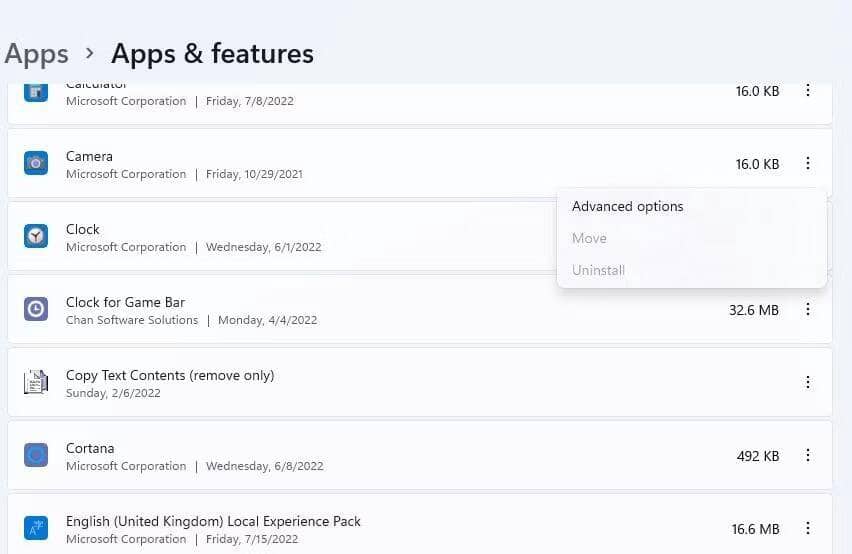Click the English Local Experience Pack icon
This screenshot has height=554, width=852.
pos(36,528)
